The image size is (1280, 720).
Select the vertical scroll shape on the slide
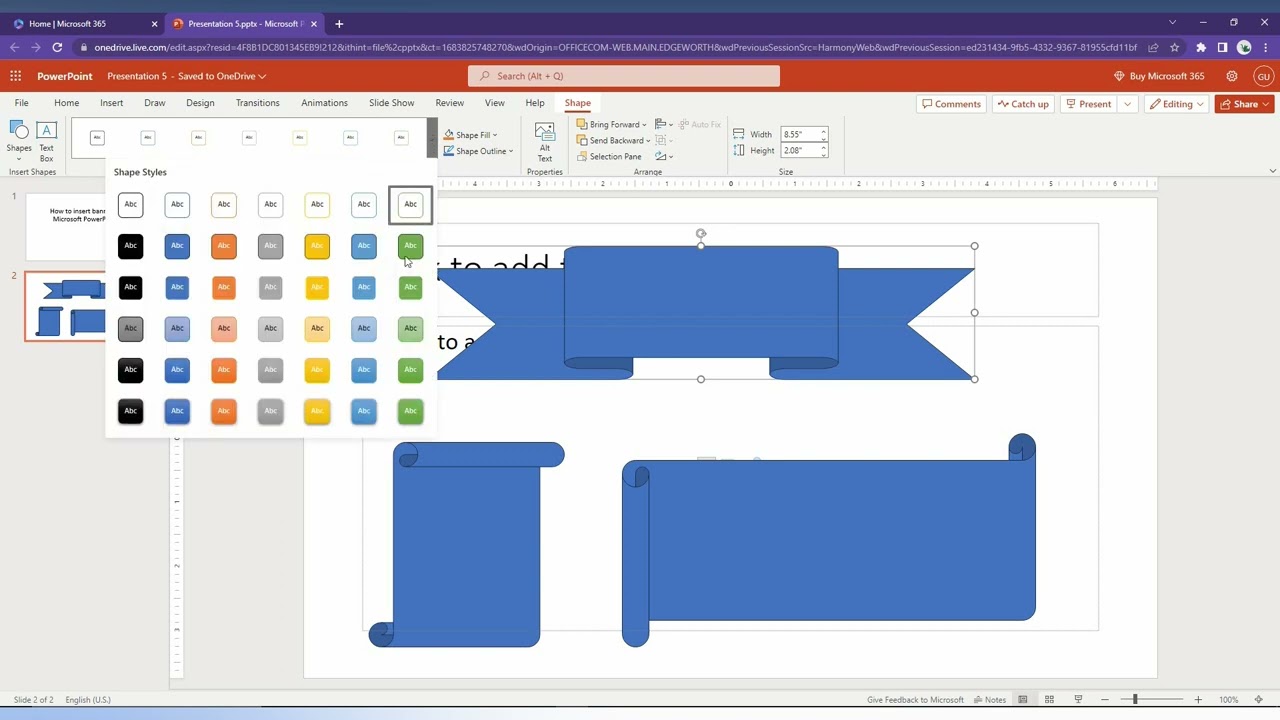point(466,544)
